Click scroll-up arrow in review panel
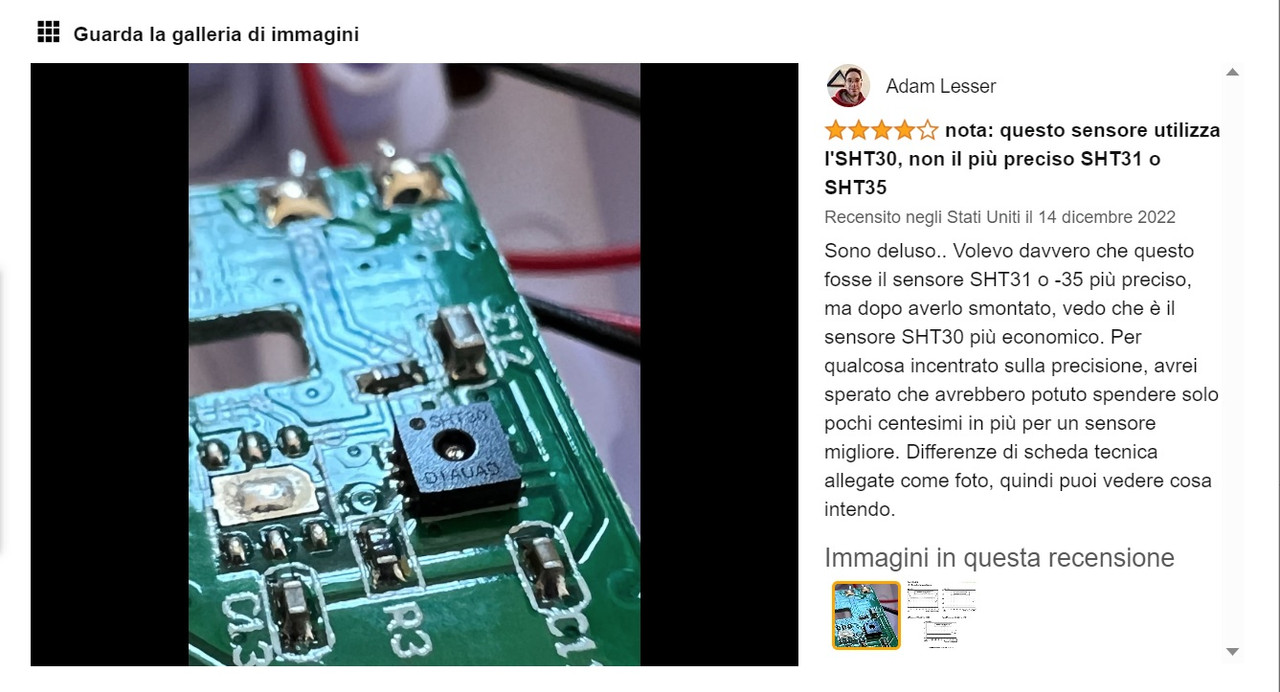Image resolution: width=1280 pixels, height=692 pixels. 1232,72
